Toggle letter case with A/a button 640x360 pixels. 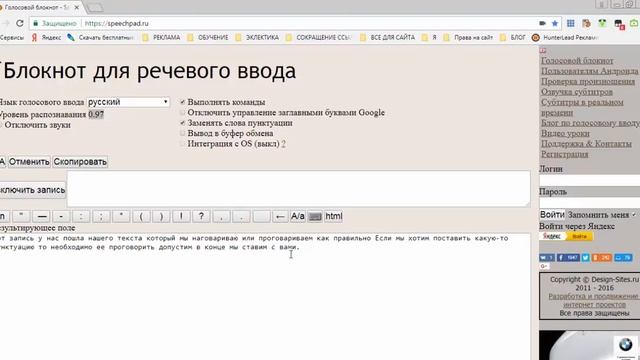click(x=298, y=216)
